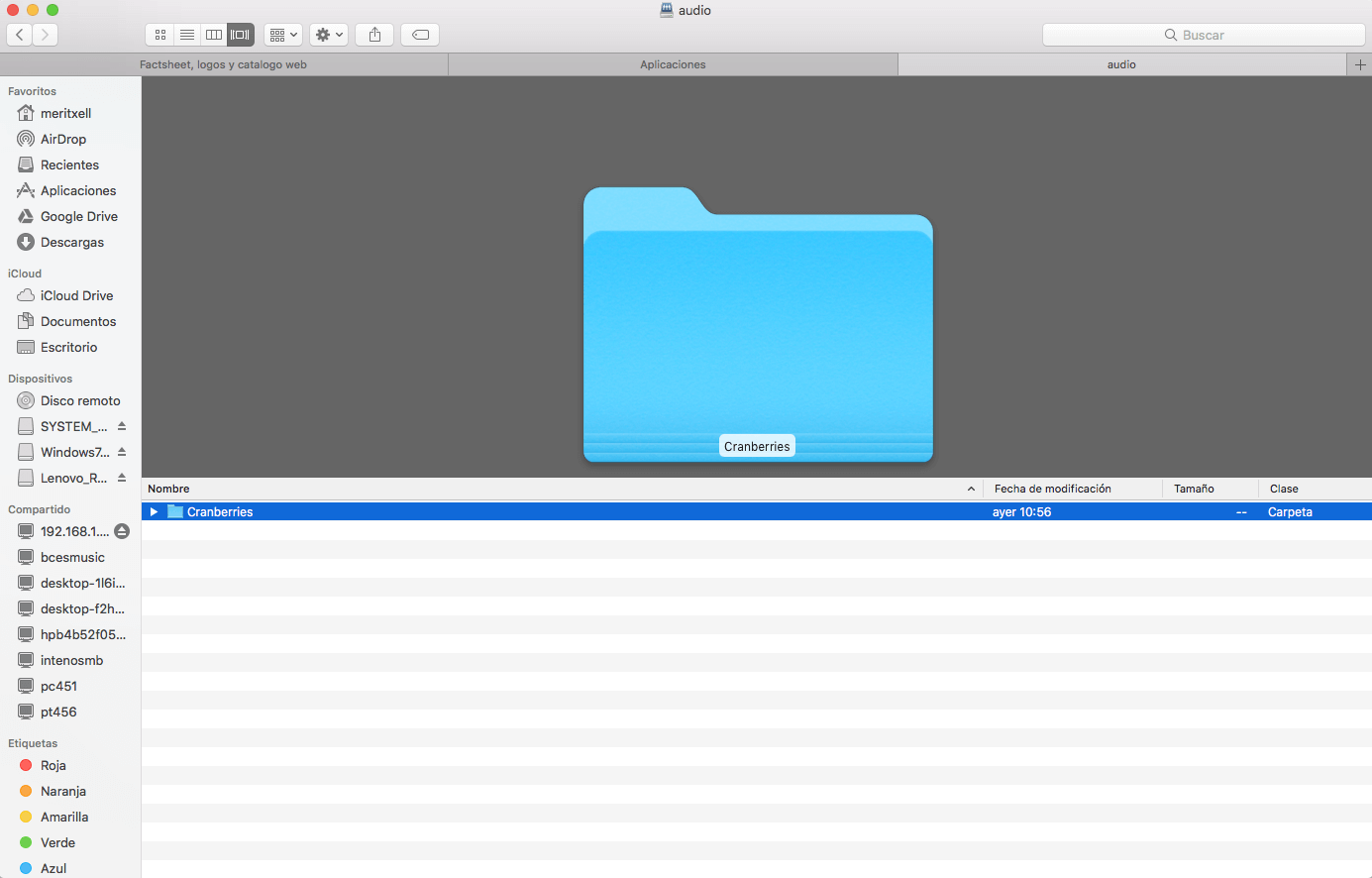Go back with the back arrow
This screenshot has width=1372, height=878.
tap(20, 35)
